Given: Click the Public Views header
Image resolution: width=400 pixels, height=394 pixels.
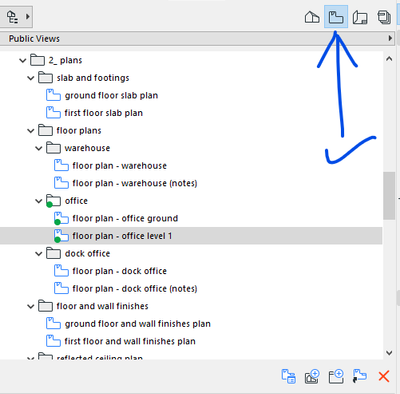Looking at the screenshot, I should point(197,38).
